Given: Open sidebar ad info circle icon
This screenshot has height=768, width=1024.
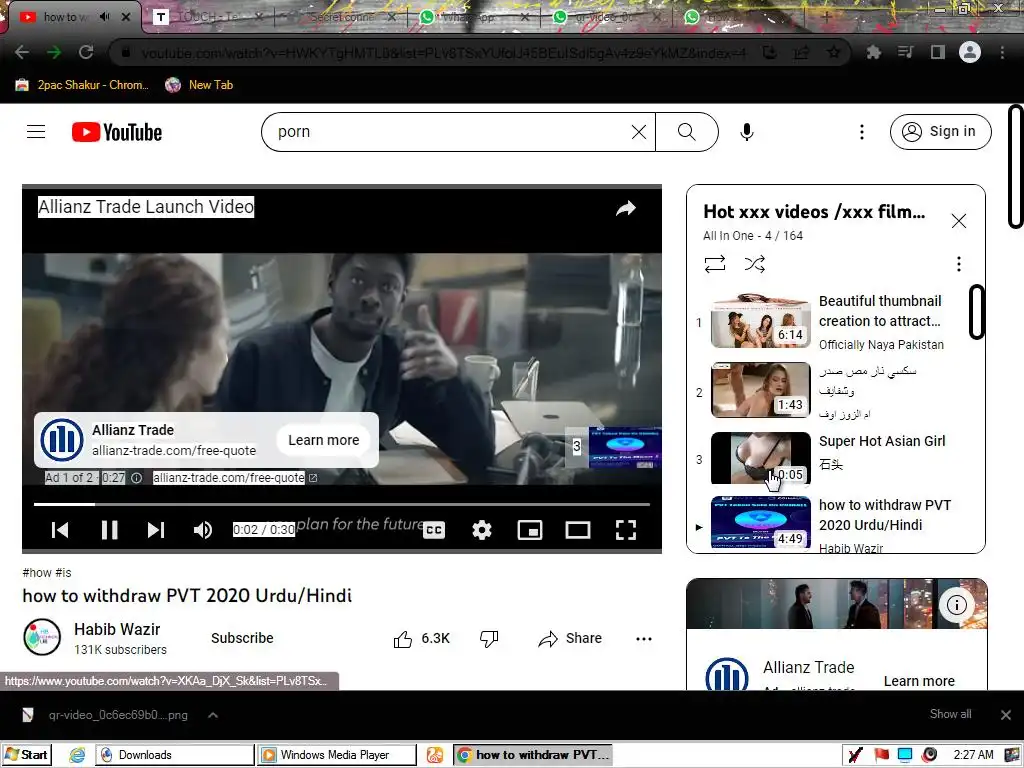Looking at the screenshot, I should click(x=957, y=605).
